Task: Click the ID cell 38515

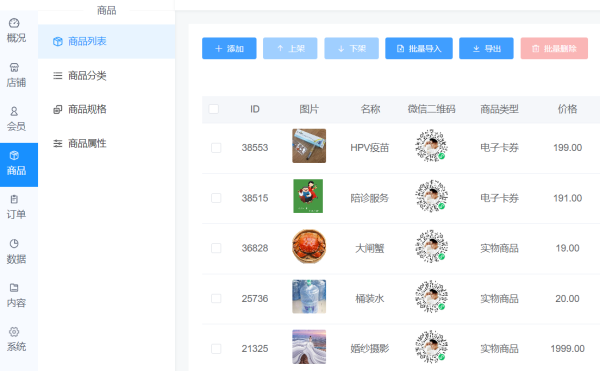Action: click(255, 198)
